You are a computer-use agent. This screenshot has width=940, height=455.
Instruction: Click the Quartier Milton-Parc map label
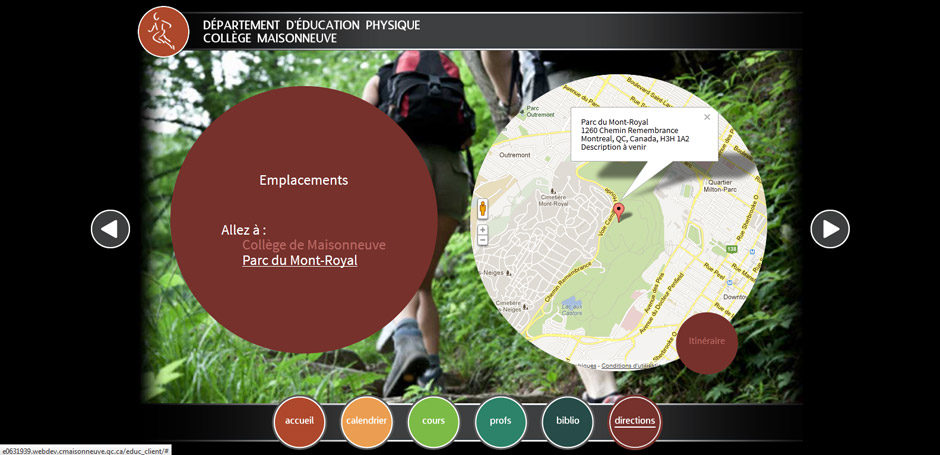[x=722, y=186]
